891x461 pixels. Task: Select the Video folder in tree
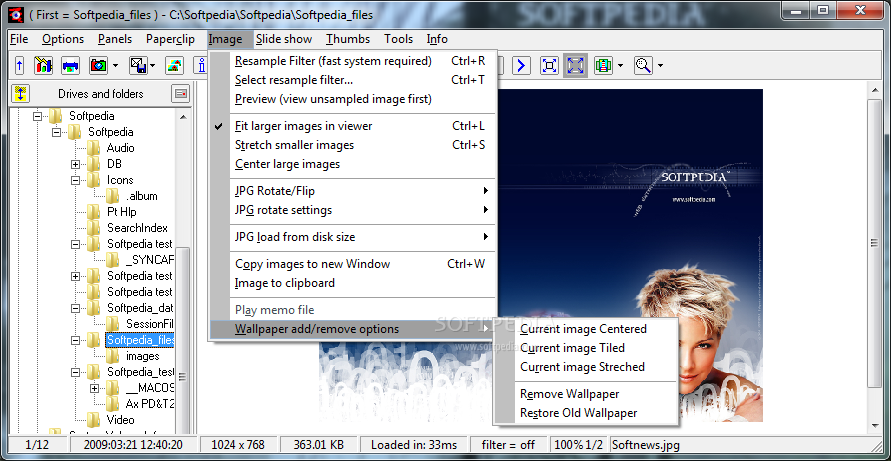pyautogui.click(x=120, y=420)
